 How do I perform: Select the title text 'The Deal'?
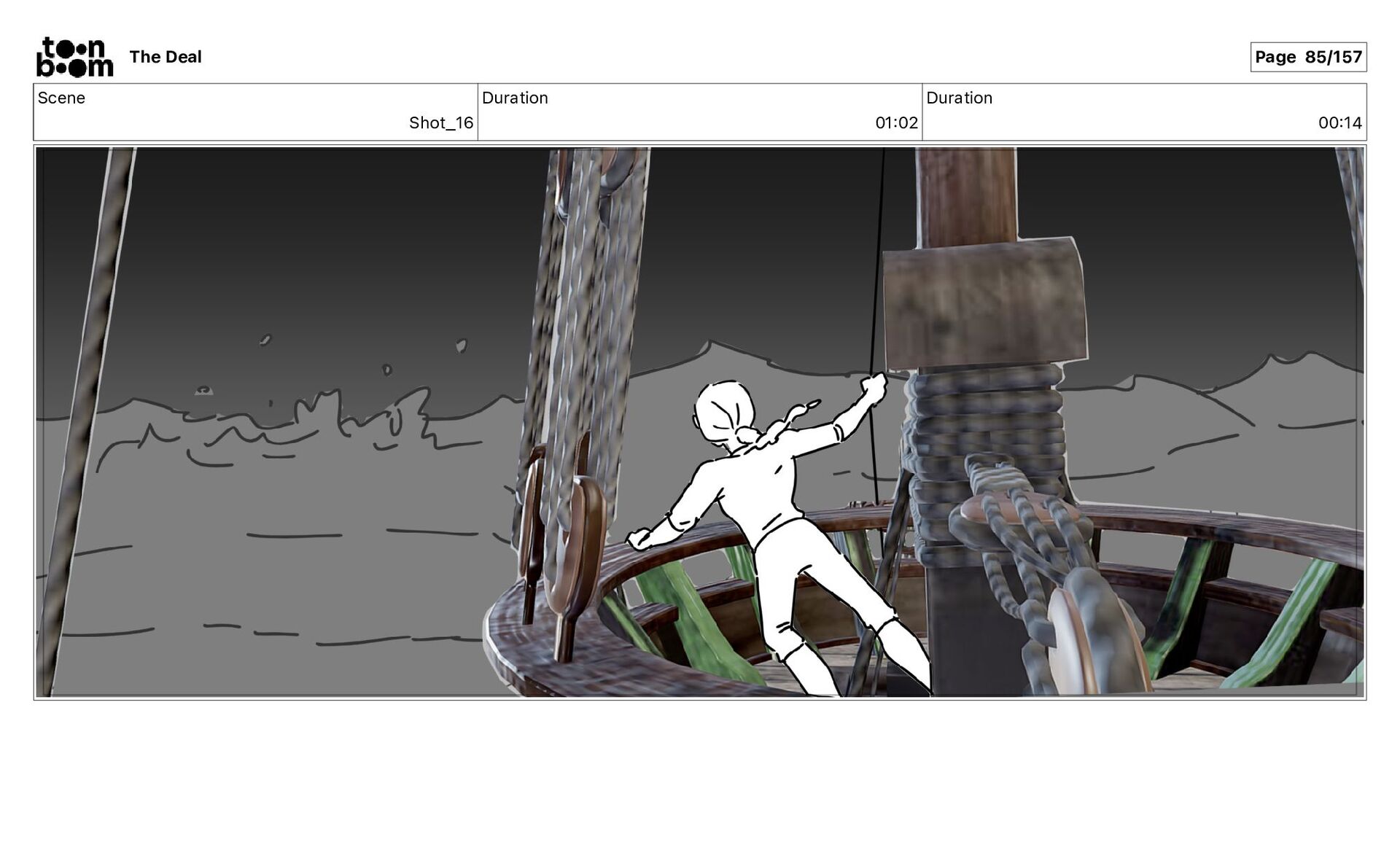tap(166, 57)
